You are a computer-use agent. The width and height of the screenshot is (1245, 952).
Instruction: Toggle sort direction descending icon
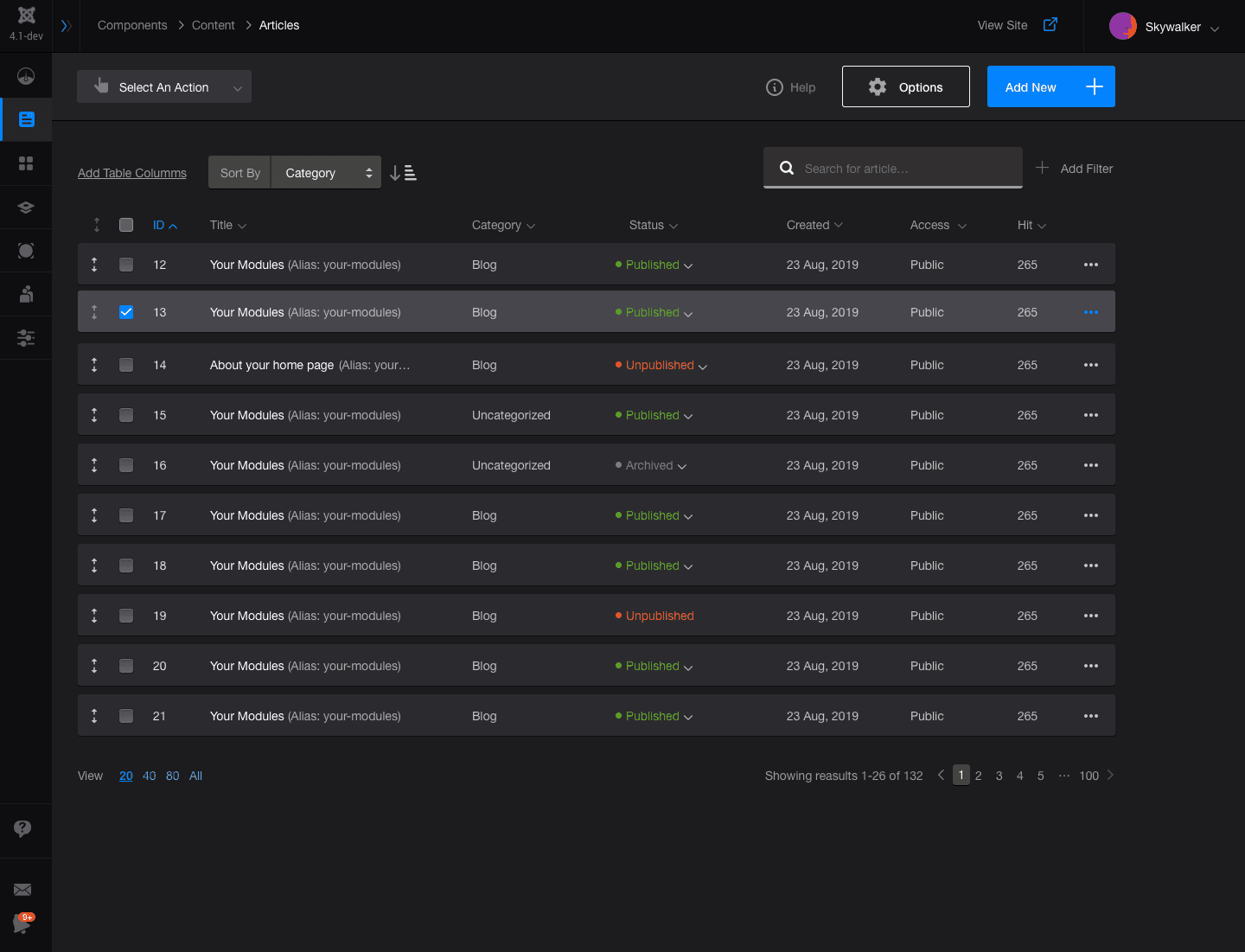click(403, 173)
